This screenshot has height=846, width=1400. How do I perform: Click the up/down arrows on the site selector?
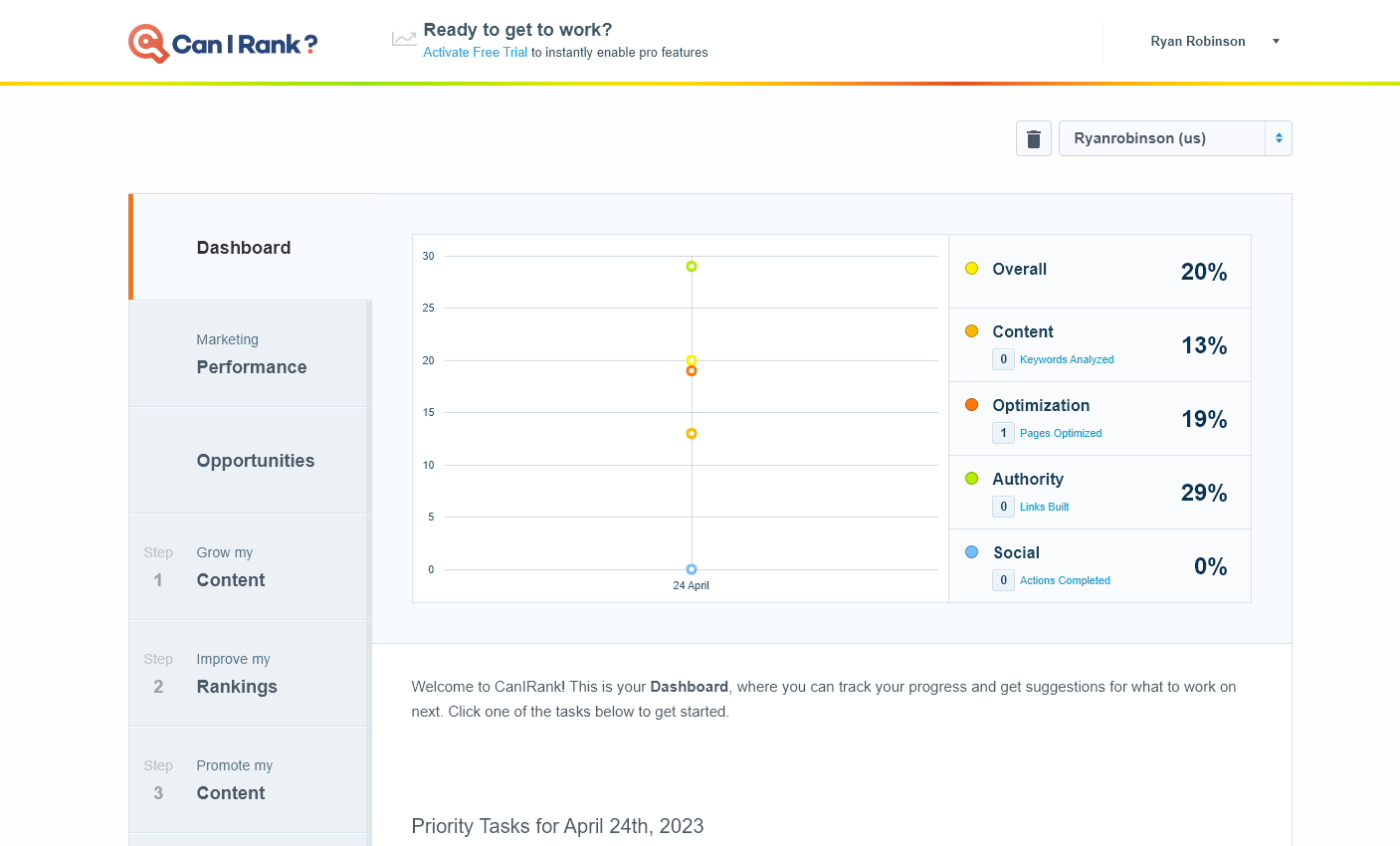point(1279,138)
